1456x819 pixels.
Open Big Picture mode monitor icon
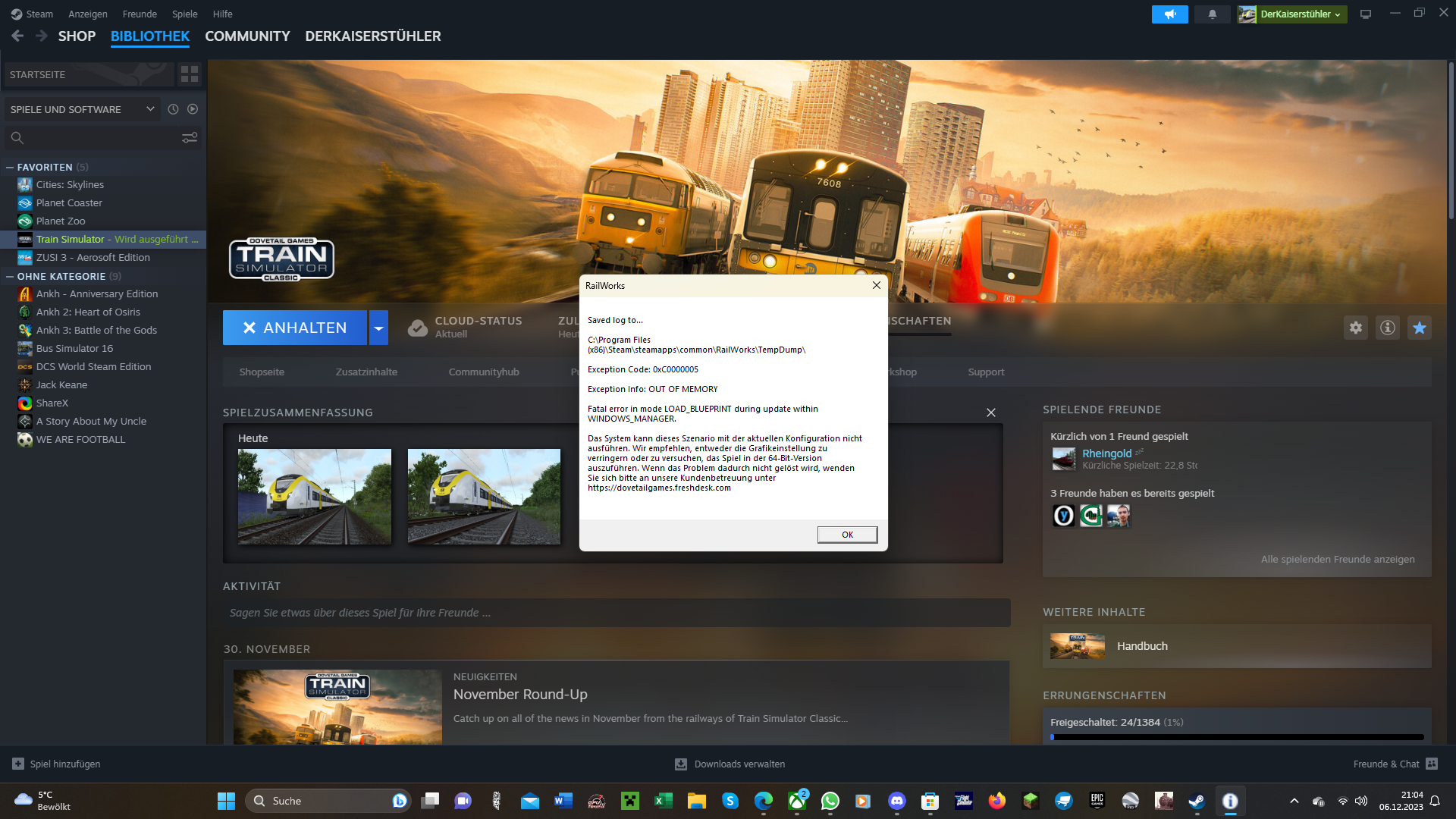tap(1365, 14)
